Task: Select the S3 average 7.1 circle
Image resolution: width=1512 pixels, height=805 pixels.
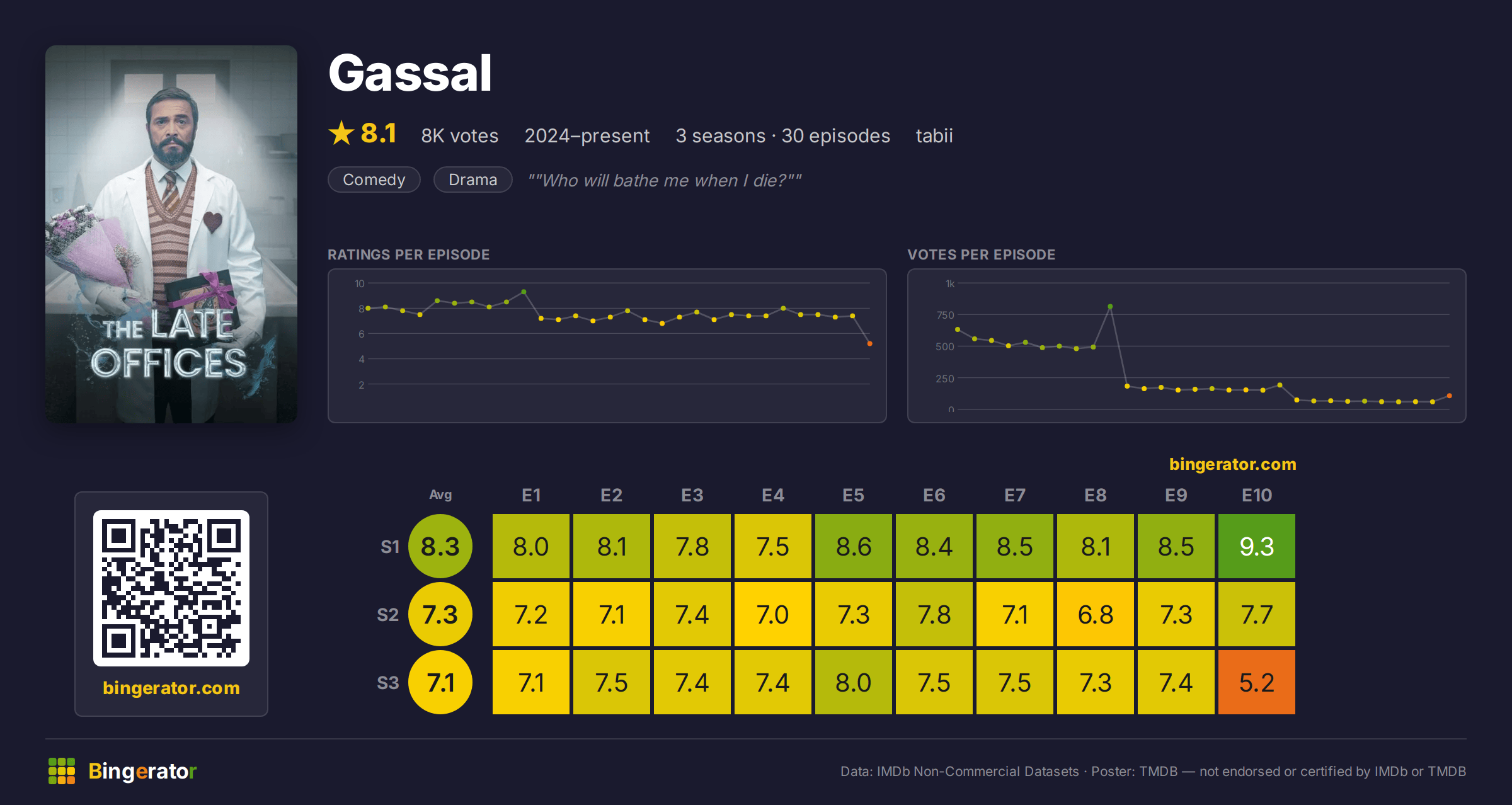Action: pos(440,682)
